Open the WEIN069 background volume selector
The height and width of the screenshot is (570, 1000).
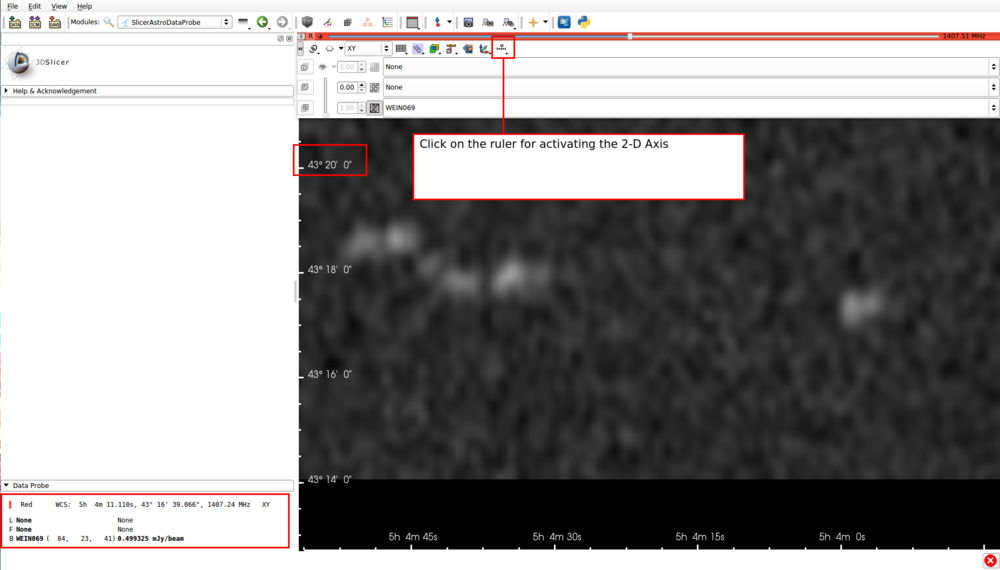point(690,108)
